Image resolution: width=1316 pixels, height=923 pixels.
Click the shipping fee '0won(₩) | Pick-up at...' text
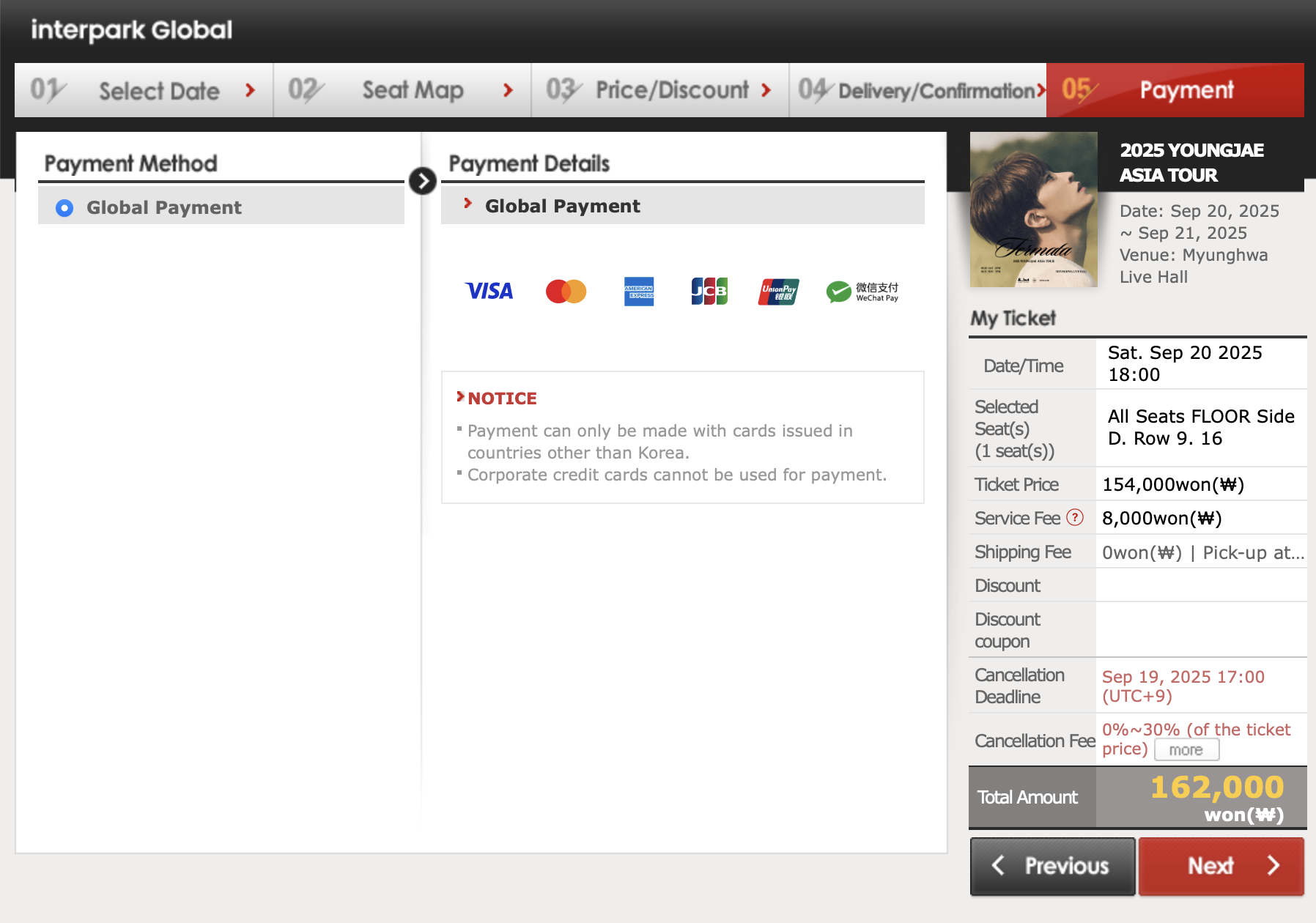[x=1203, y=552]
